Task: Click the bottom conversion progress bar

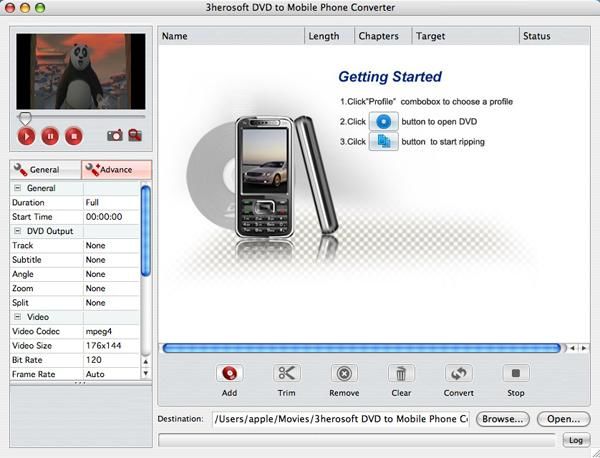Action: point(357,440)
